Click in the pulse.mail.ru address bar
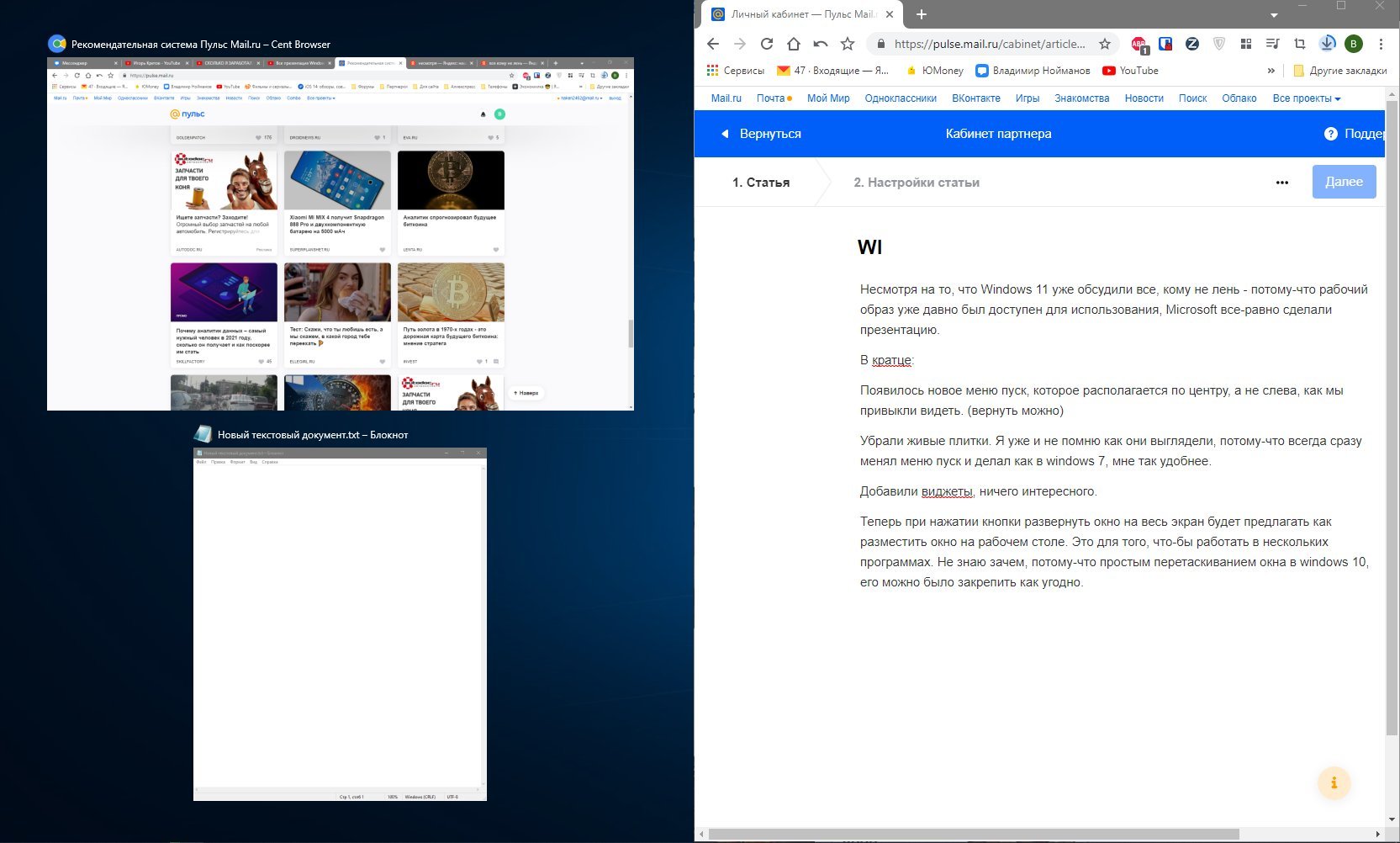Screen dimensions: 1400x843 [990, 44]
